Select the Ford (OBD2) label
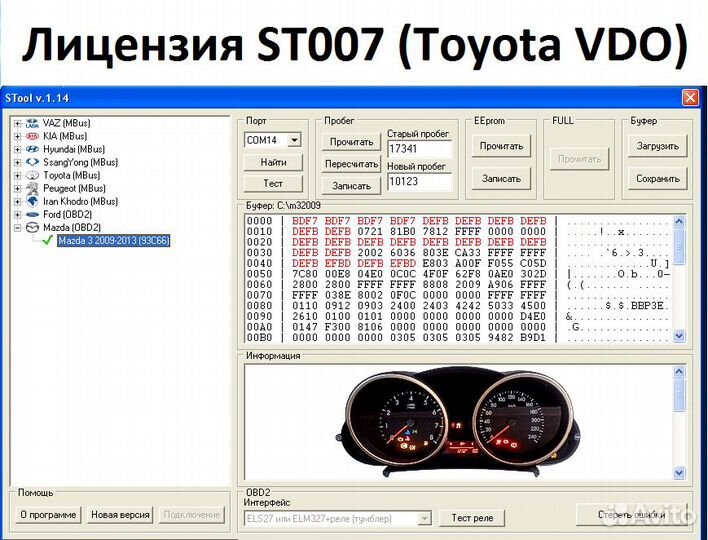 coord(67,214)
